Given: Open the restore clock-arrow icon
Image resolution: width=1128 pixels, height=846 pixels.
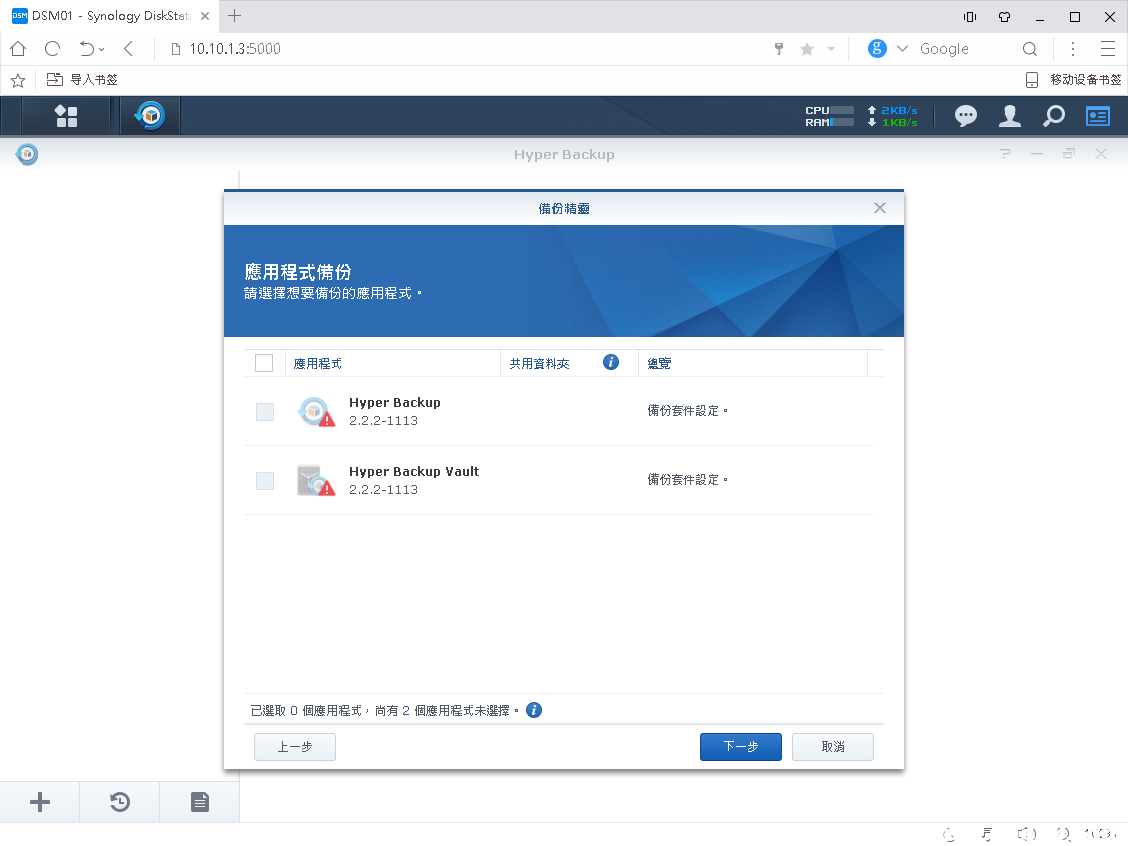Looking at the screenshot, I should 120,802.
